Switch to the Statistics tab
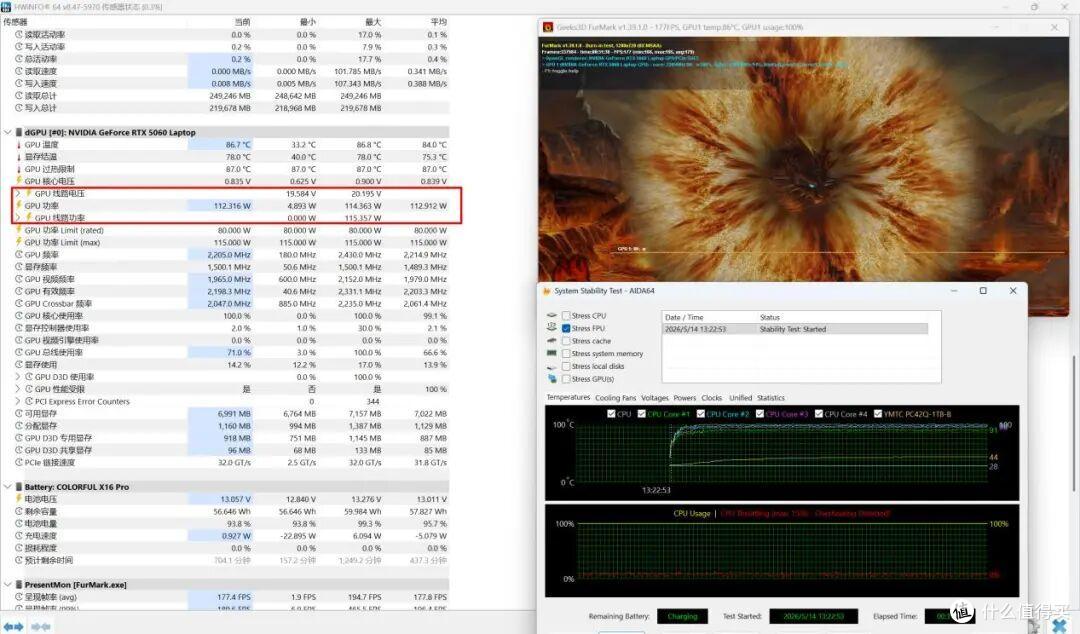The height and width of the screenshot is (634, 1080). coord(771,398)
